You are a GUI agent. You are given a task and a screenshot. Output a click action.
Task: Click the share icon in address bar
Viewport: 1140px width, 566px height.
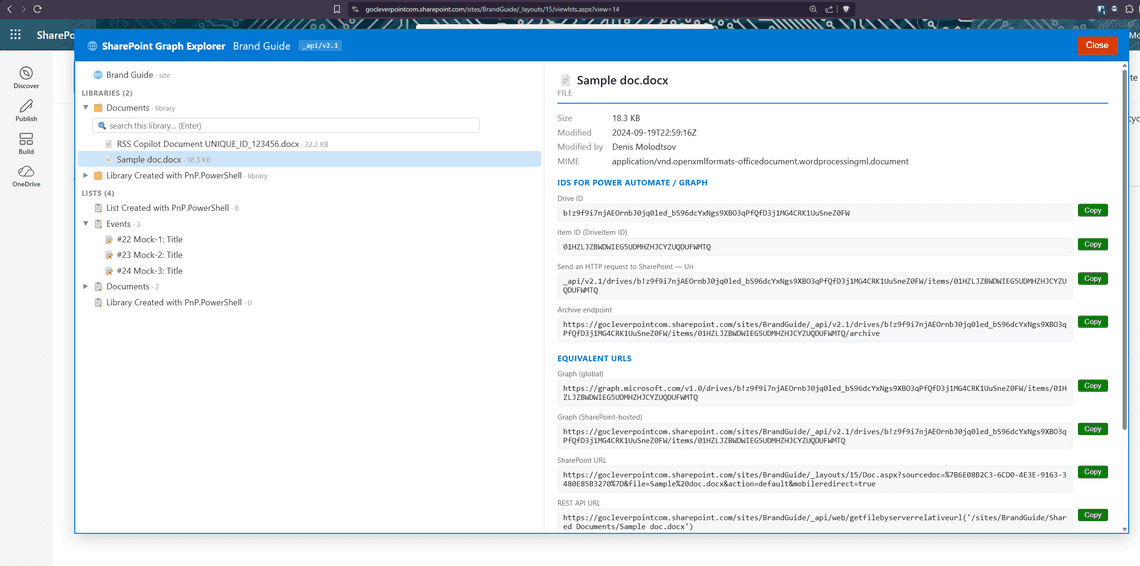pos(829,9)
